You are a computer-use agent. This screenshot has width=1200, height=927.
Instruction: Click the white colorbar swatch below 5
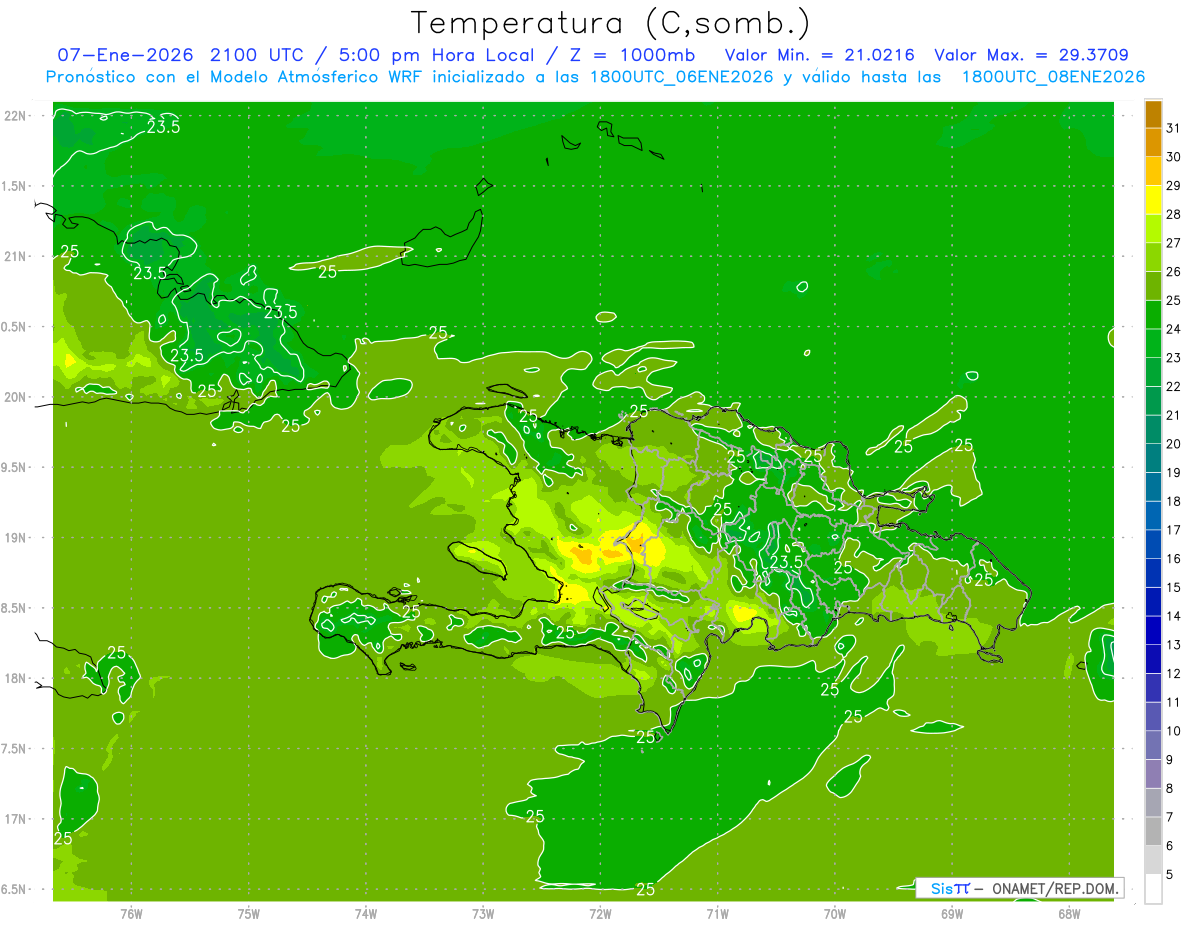pyautogui.click(x=1153, y=889)
